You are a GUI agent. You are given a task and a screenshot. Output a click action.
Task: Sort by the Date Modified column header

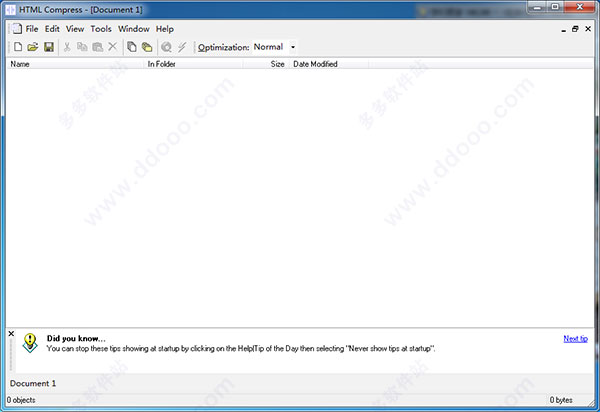coord(329,64)
